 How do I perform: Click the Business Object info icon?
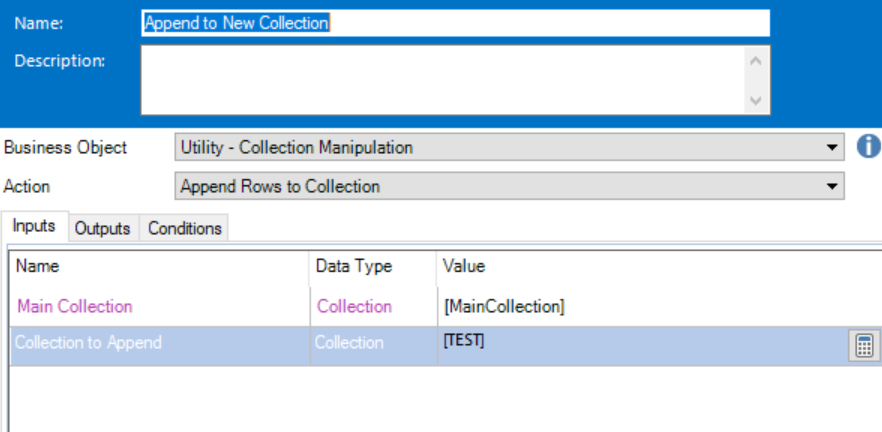click(x=869, y=147)
